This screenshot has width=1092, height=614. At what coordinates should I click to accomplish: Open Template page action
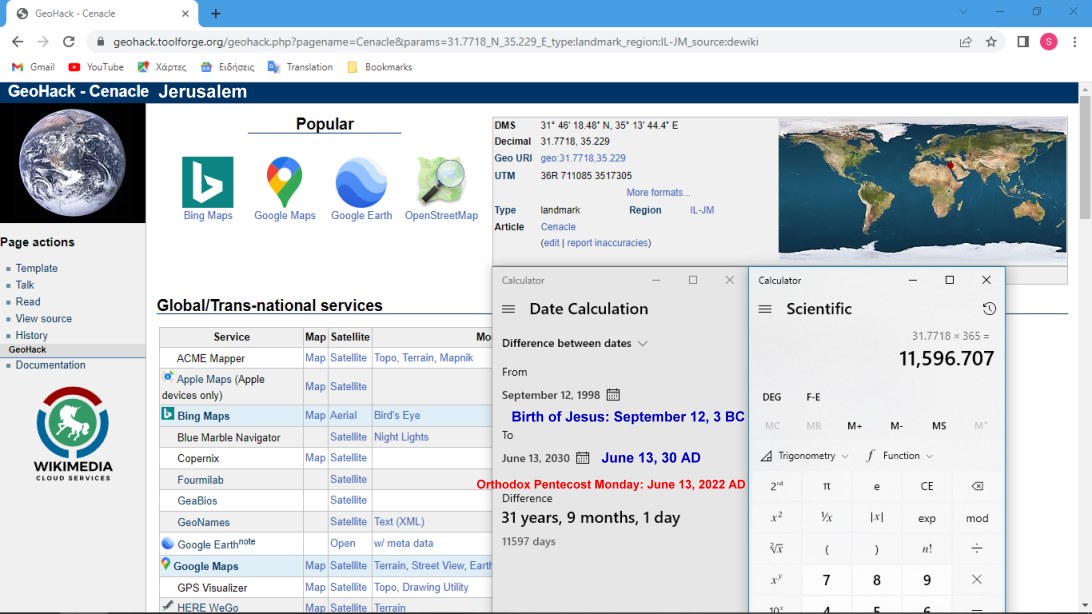(36, 268)
